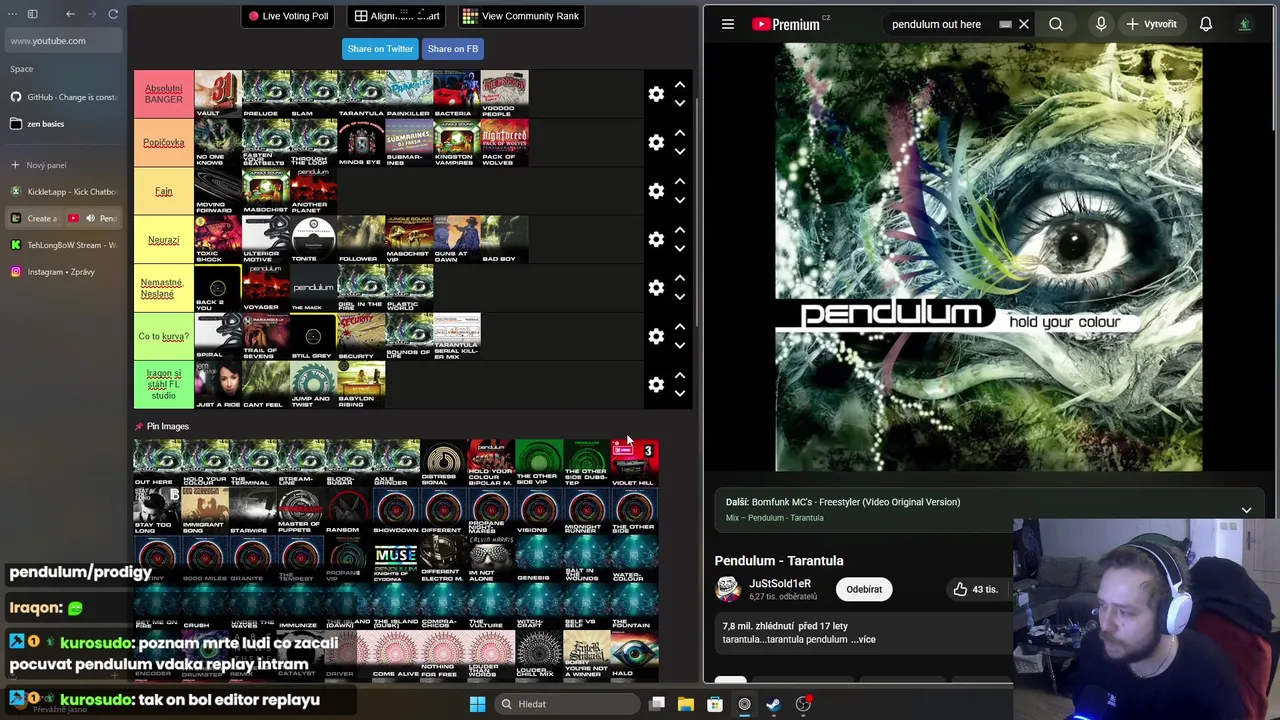This screenshot has height=720, width=1280.
Task: Open the JuStSold1eR channel name link
Action: click(780, 583)
